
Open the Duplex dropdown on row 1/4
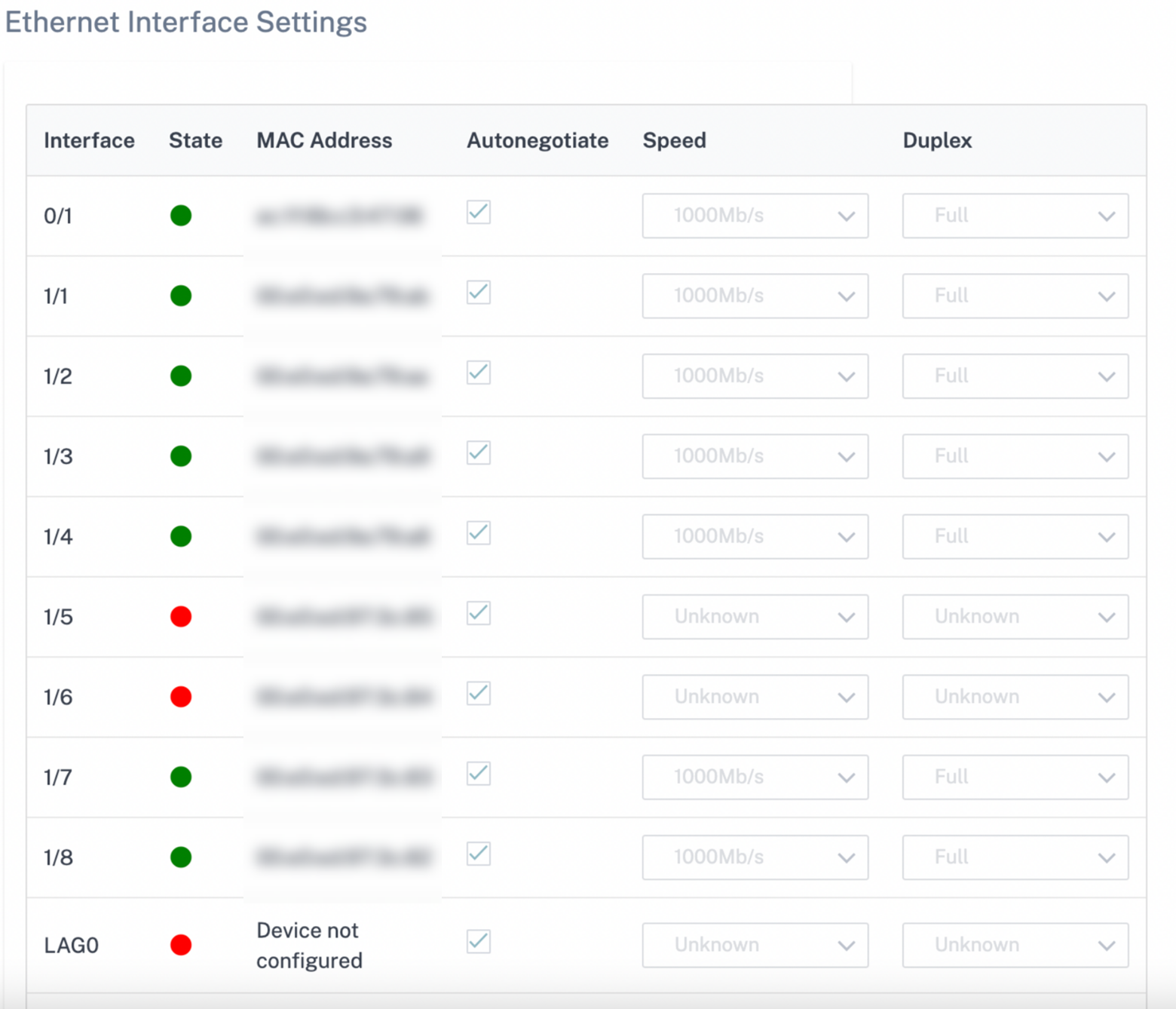click(1015, 536)
